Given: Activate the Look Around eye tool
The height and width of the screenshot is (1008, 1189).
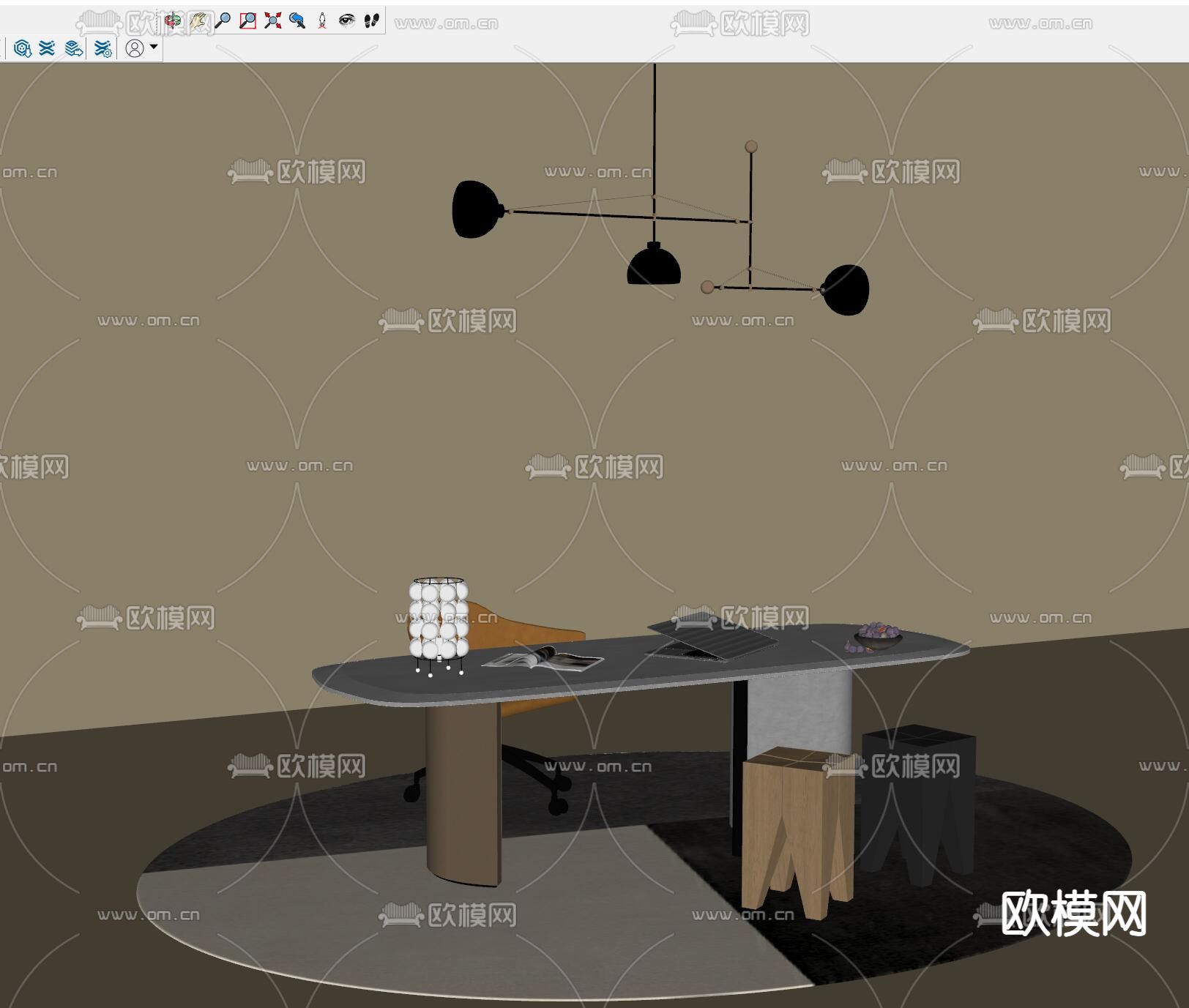Looking at the screenshot, I should [347, 21].
